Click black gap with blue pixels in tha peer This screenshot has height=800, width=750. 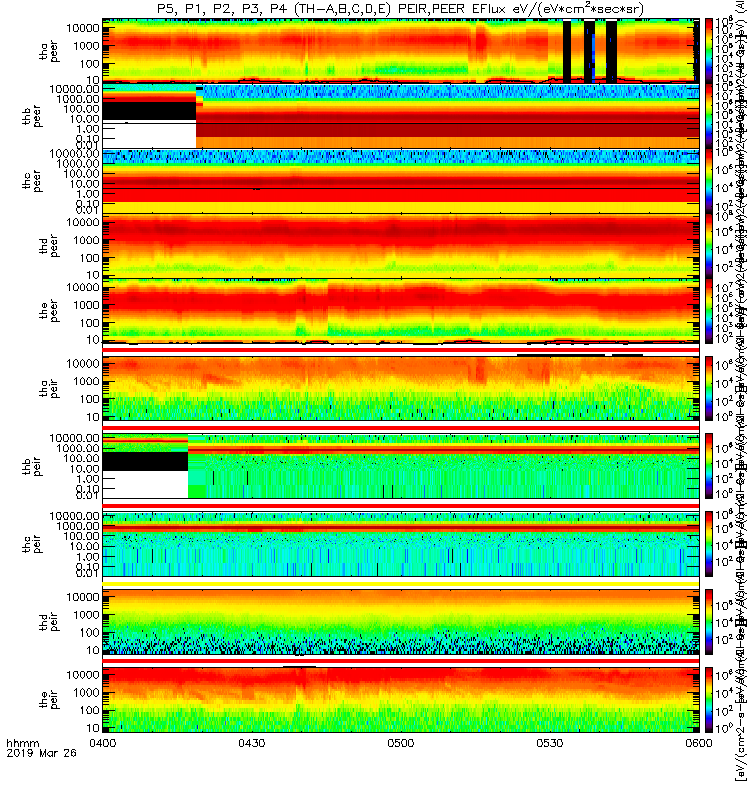(589, 51)
